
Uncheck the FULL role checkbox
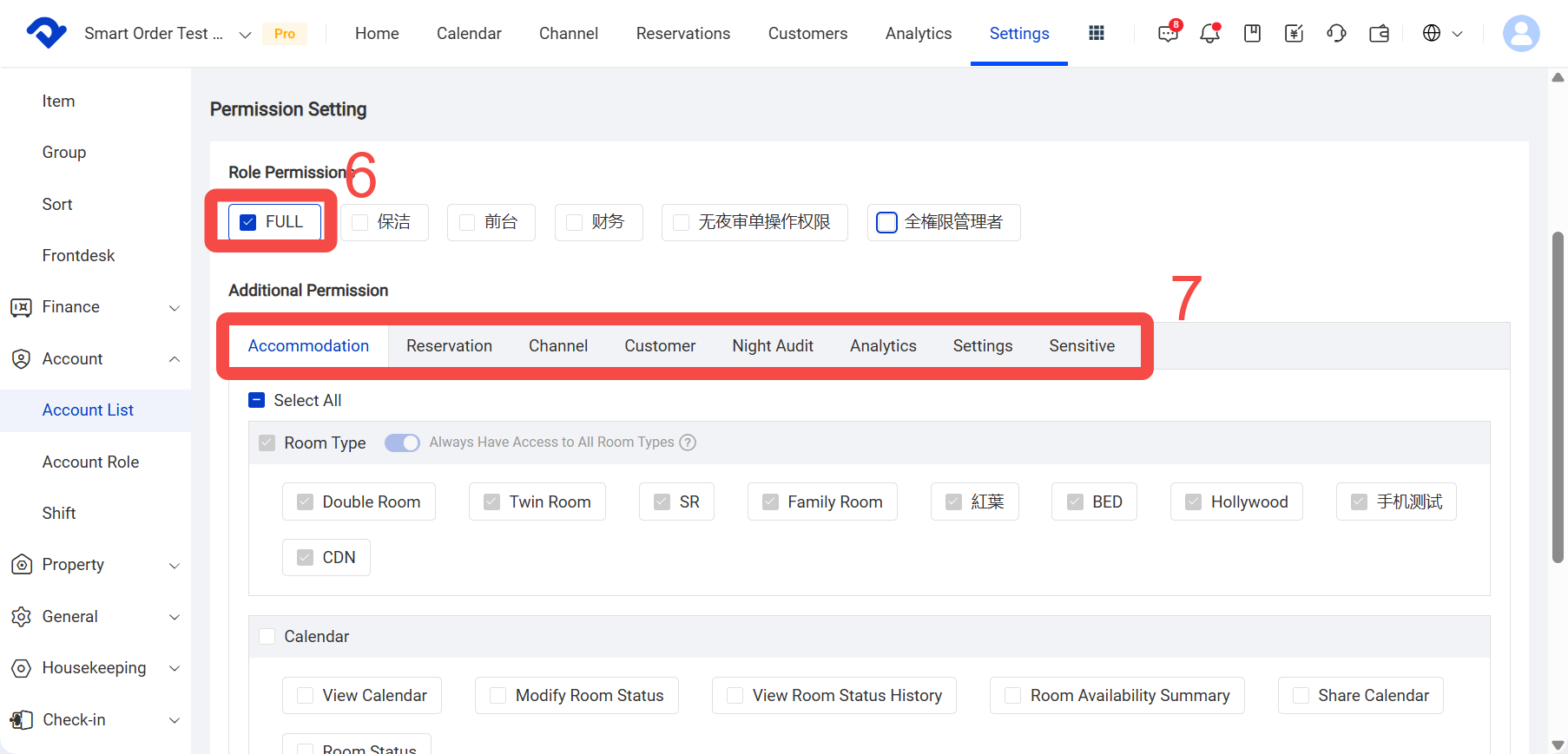click(248, 222)
